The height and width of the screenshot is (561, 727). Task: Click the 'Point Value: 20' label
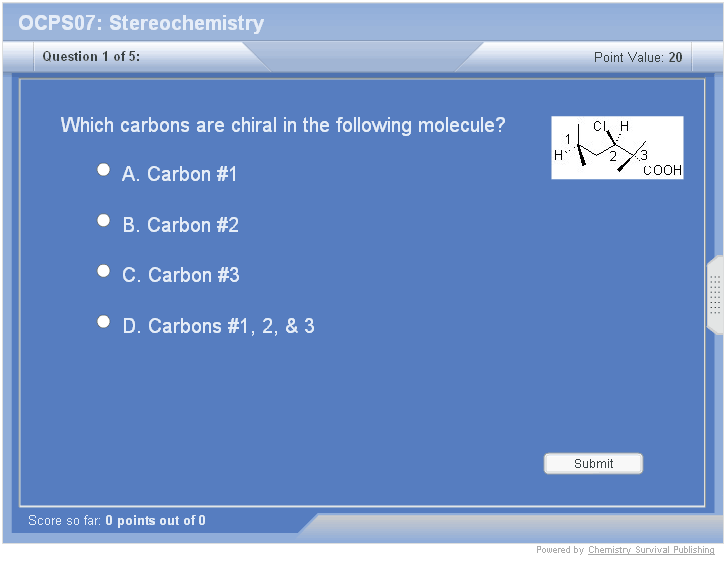638,57
